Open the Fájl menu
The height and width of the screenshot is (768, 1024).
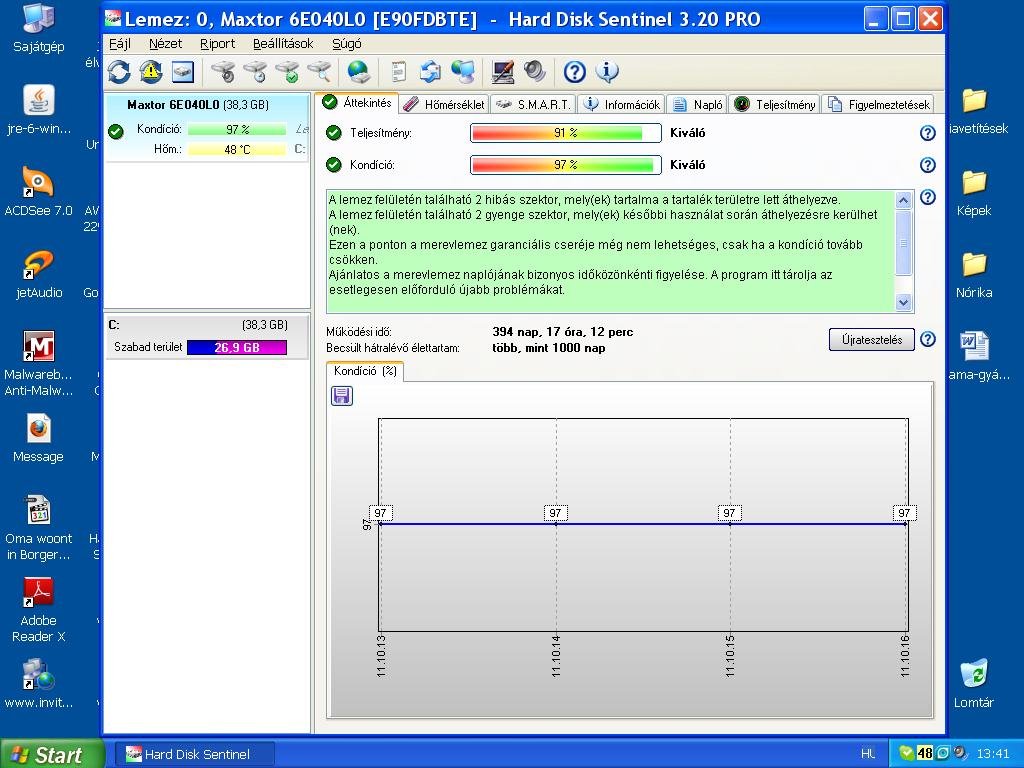120,44
